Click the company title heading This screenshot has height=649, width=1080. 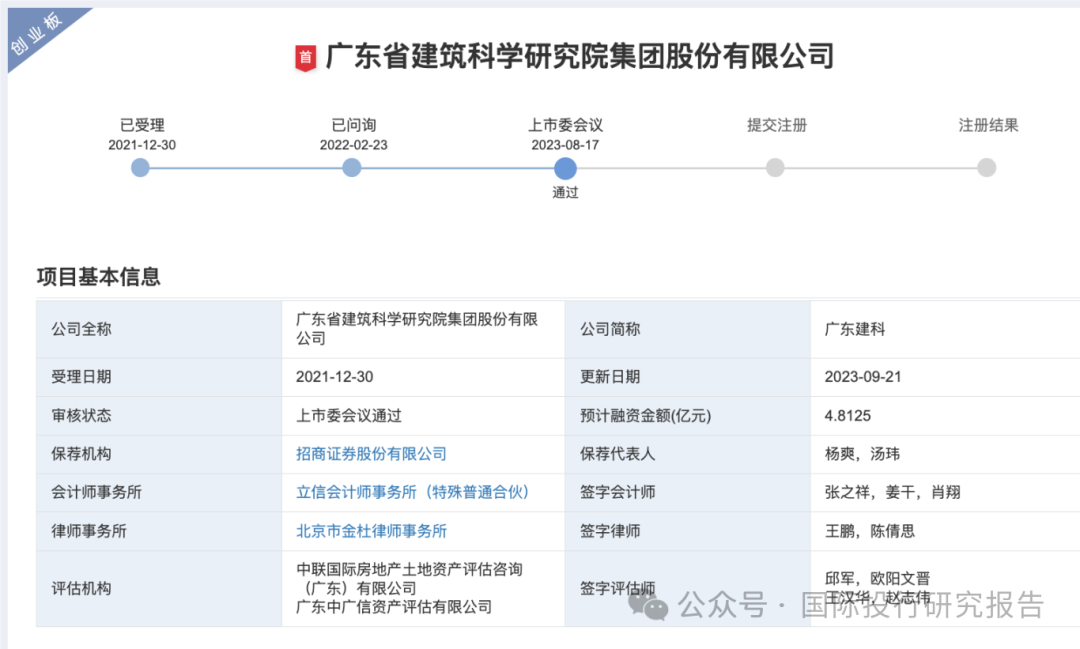[x=579, y=56]
